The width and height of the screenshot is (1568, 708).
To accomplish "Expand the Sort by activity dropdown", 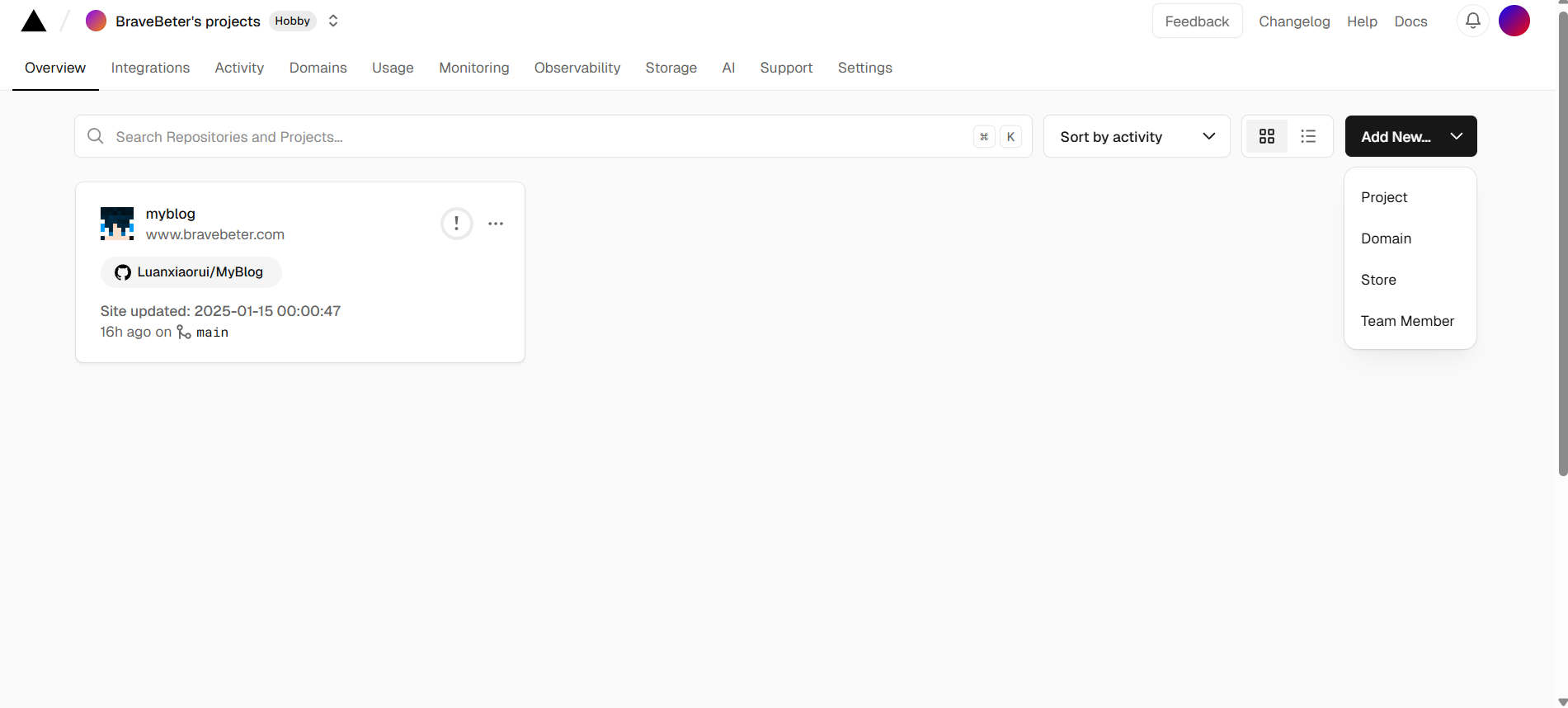I will tap(1137, 136).
